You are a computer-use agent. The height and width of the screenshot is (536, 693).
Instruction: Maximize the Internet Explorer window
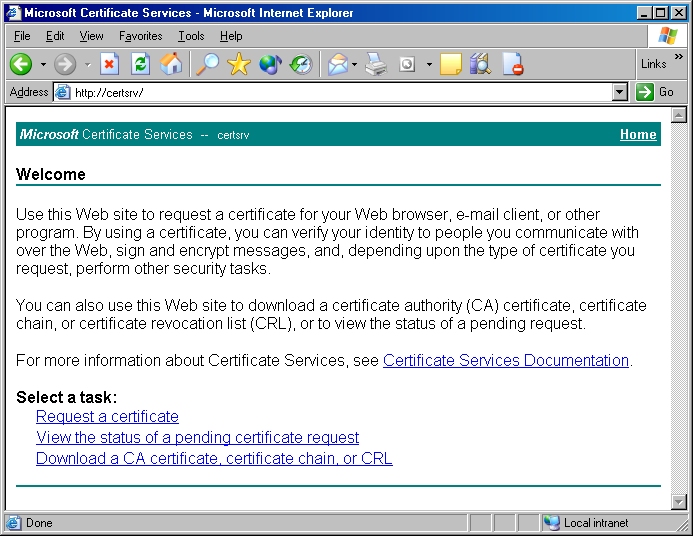coord(661,13)
